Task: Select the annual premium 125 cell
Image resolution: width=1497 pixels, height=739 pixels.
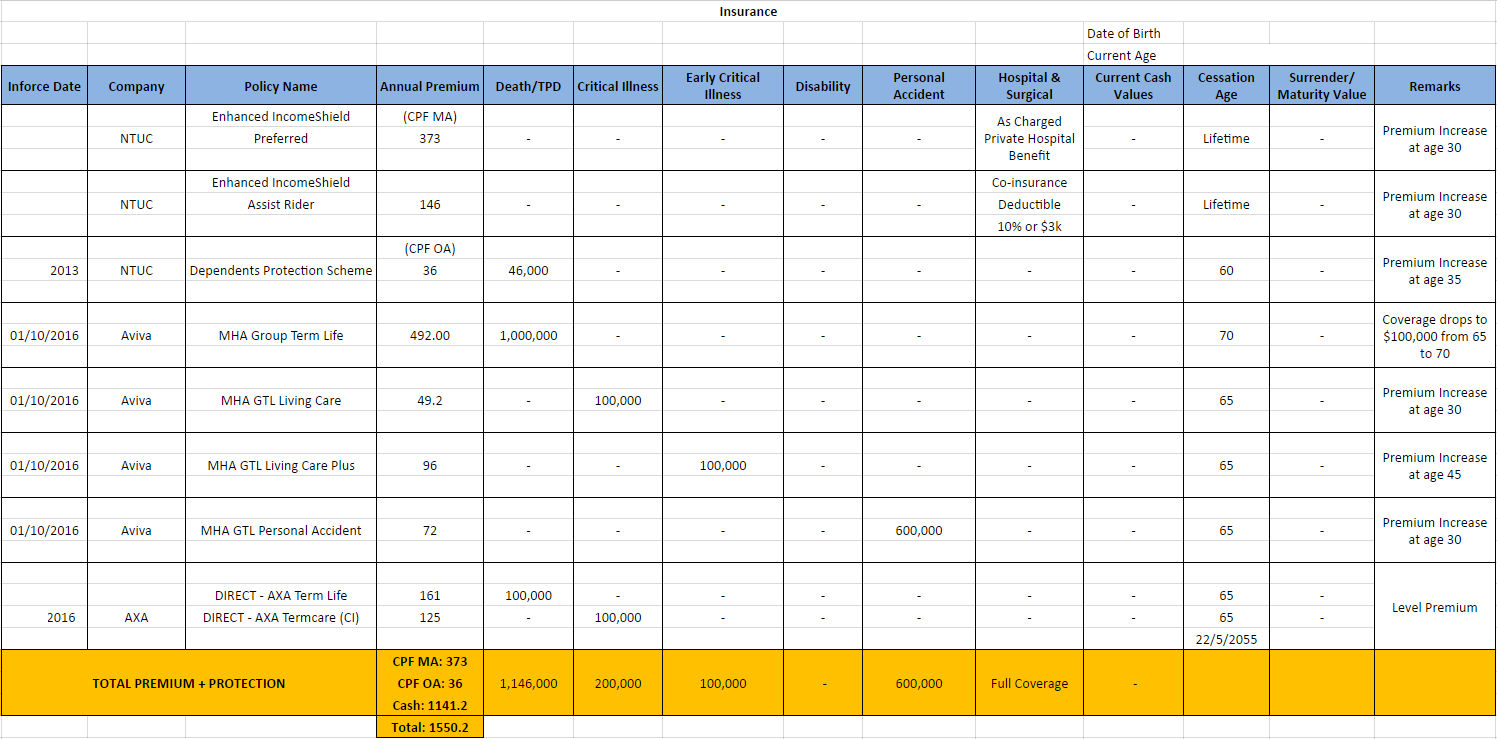Action: click(x=430, y=617)
